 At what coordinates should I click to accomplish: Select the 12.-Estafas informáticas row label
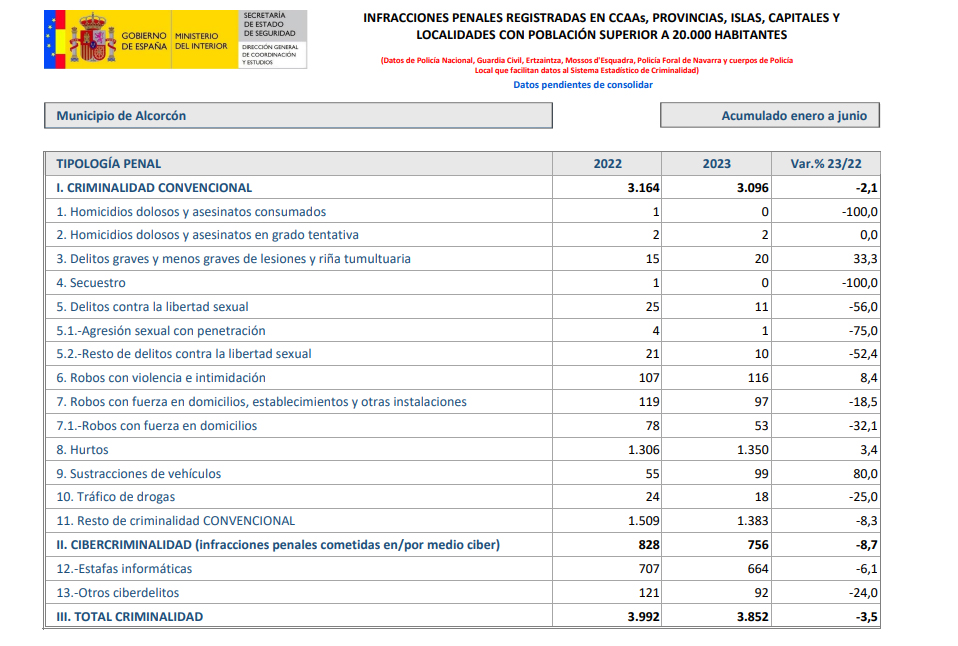124,569
